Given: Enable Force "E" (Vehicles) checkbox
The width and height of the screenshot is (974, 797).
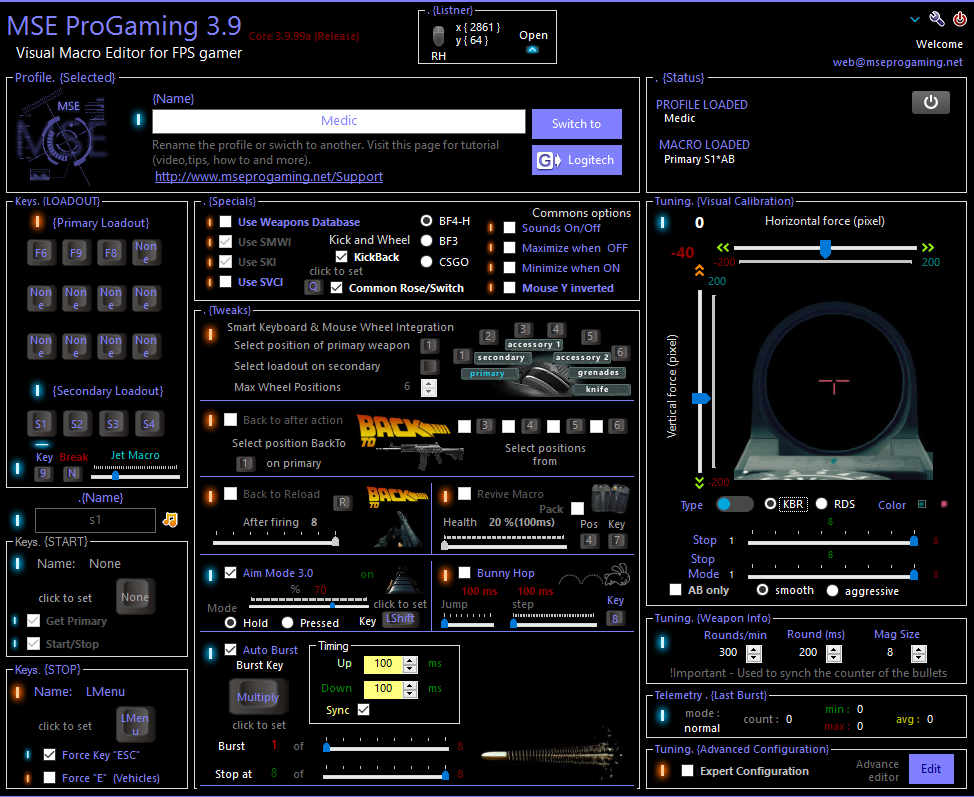Looking at the screenshot, I should click(50, 778).
